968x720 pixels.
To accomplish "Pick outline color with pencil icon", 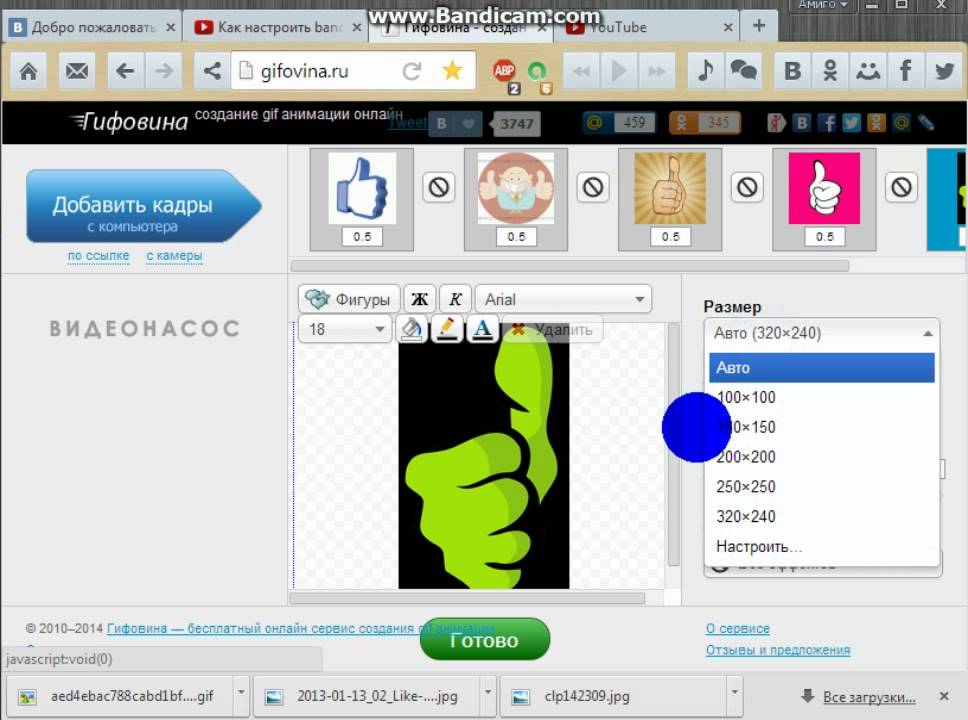I will 447,329.
